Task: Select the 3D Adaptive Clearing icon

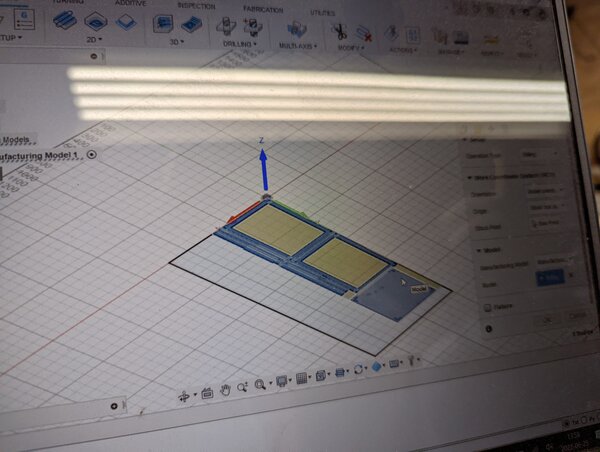Action: pos(163,24)
